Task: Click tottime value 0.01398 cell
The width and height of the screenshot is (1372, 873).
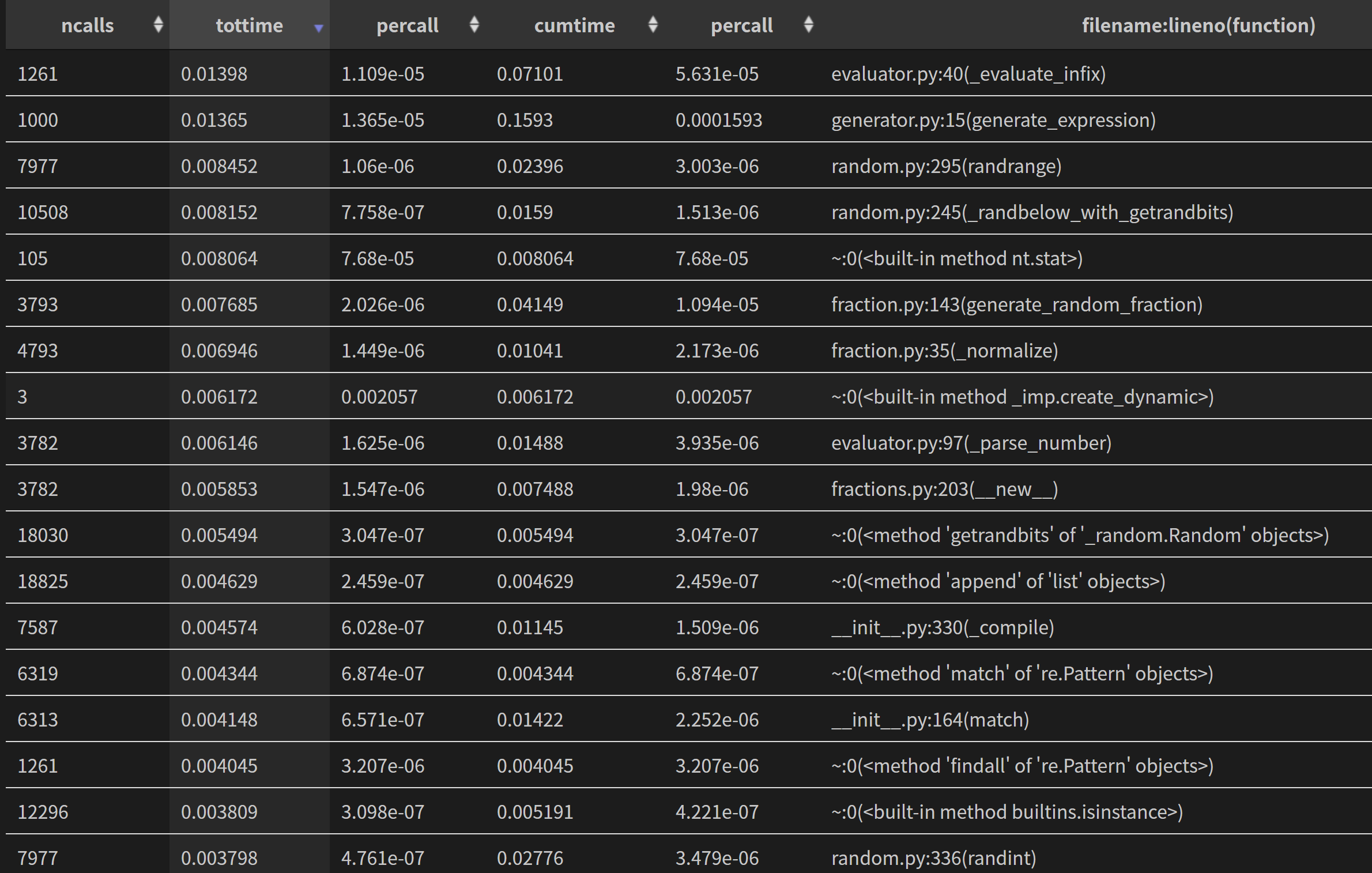Action: point(214,74)
